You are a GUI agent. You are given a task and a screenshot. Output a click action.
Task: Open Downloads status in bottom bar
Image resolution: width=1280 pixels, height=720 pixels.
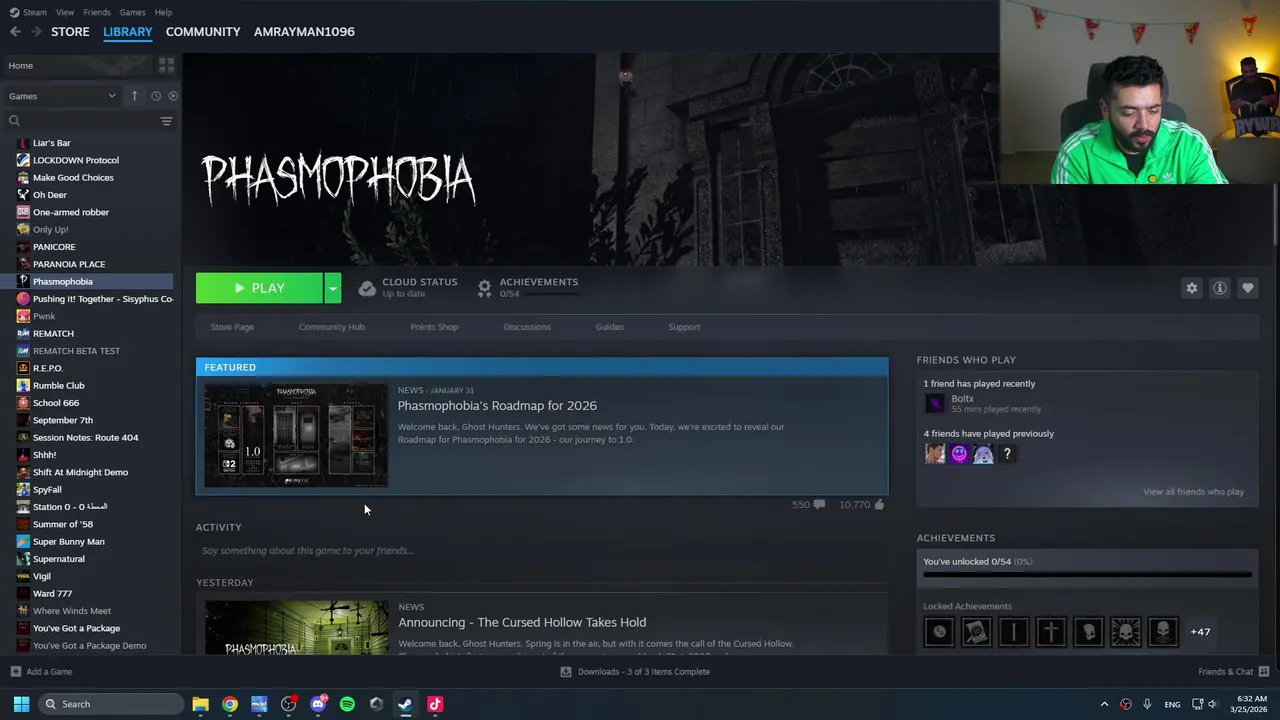pos(635,672)
